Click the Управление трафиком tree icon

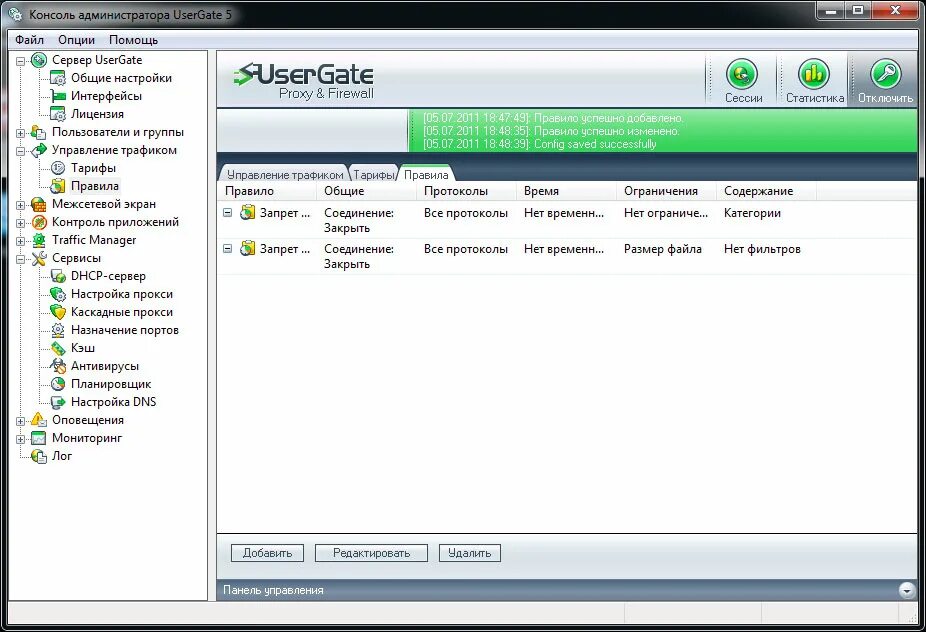click(39, 150)
